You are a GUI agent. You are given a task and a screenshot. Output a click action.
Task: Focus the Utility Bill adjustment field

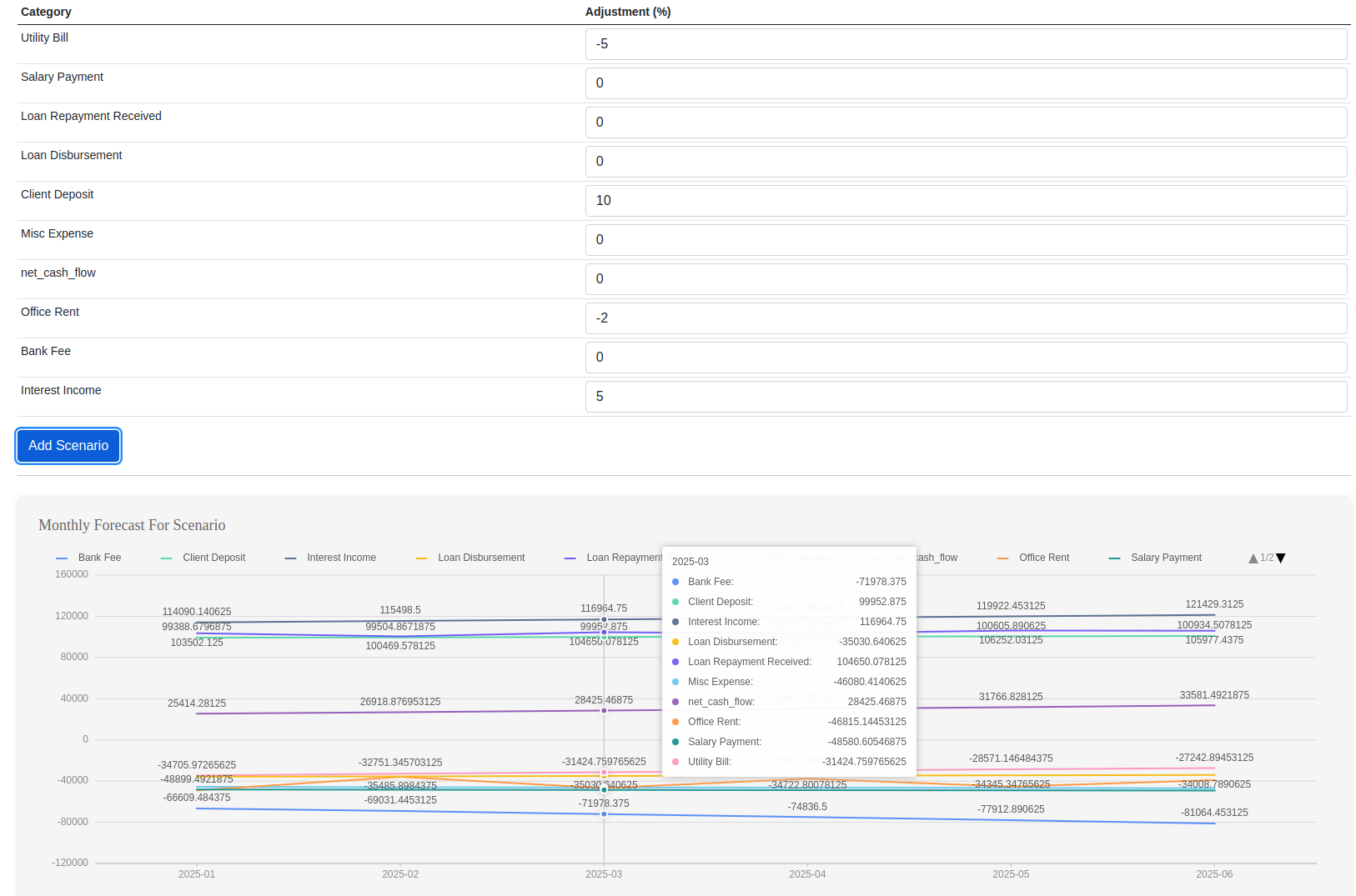(966, 44)
